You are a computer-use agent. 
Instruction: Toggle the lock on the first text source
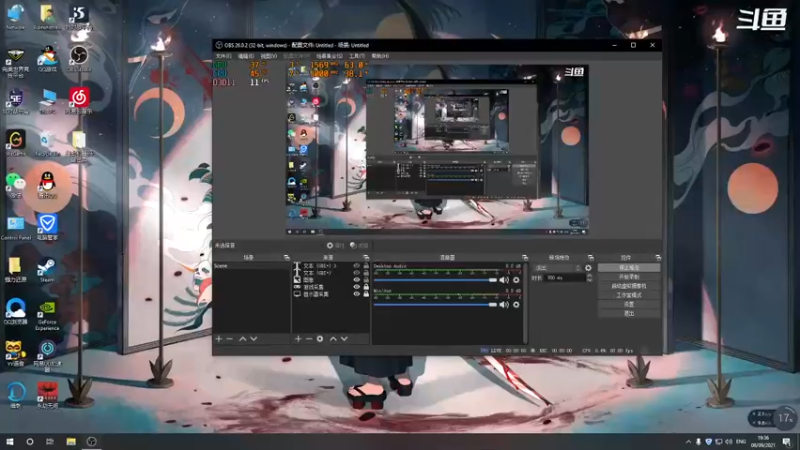366,266
